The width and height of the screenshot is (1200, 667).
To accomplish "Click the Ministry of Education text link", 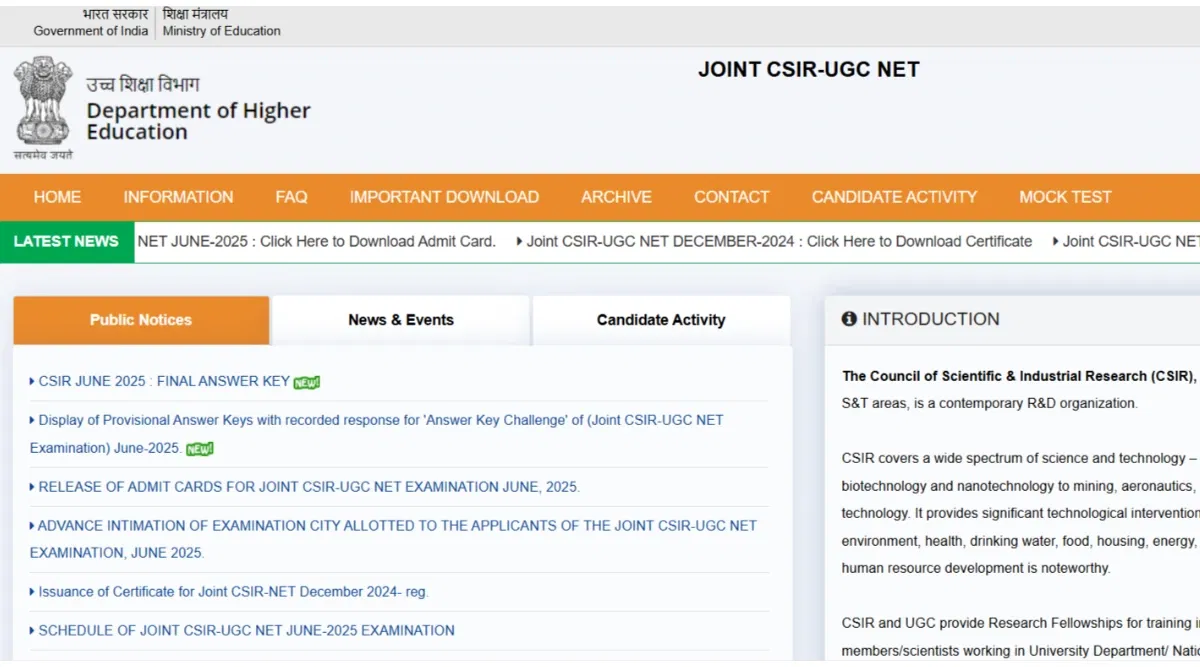I will [222, 31].
